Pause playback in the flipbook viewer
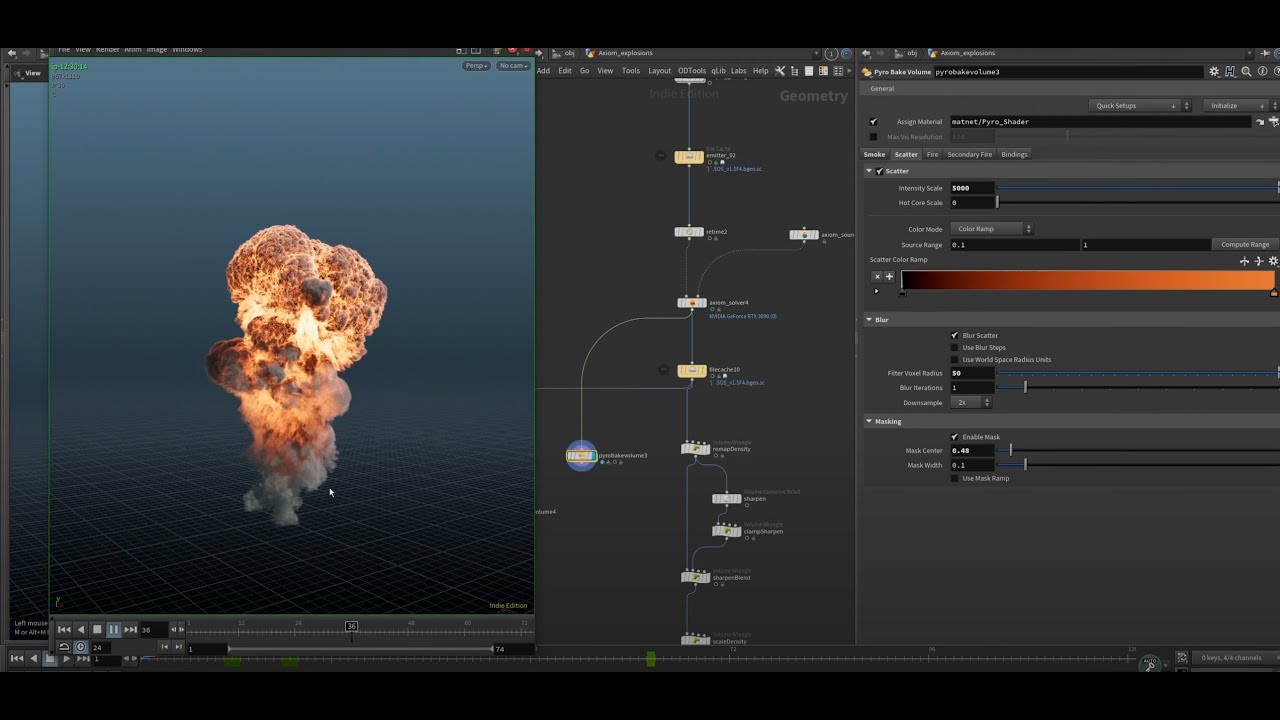This screenshot has height=720, width=1280. (113, 629)
